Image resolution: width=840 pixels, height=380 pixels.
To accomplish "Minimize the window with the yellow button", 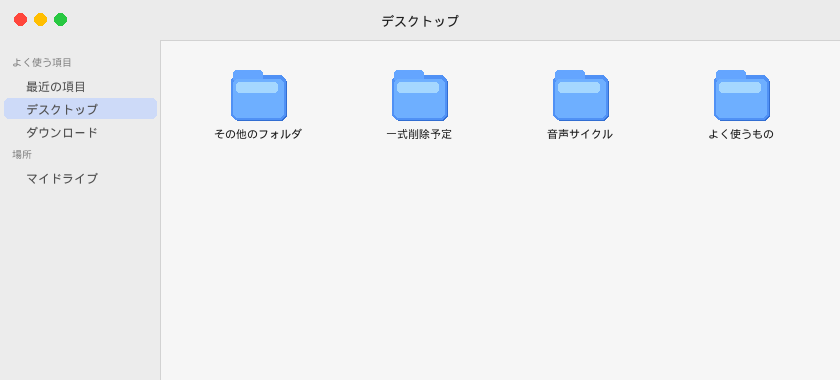I will coord(41,20).
